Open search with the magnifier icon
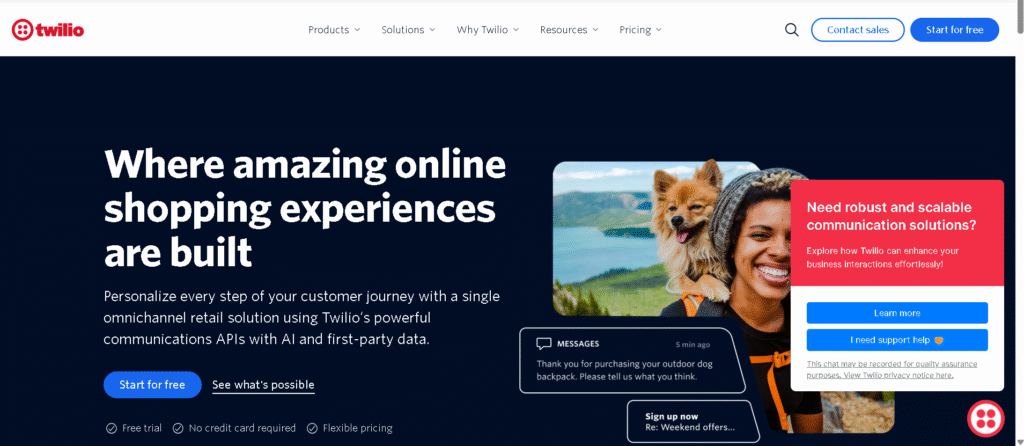 point(792,30)
